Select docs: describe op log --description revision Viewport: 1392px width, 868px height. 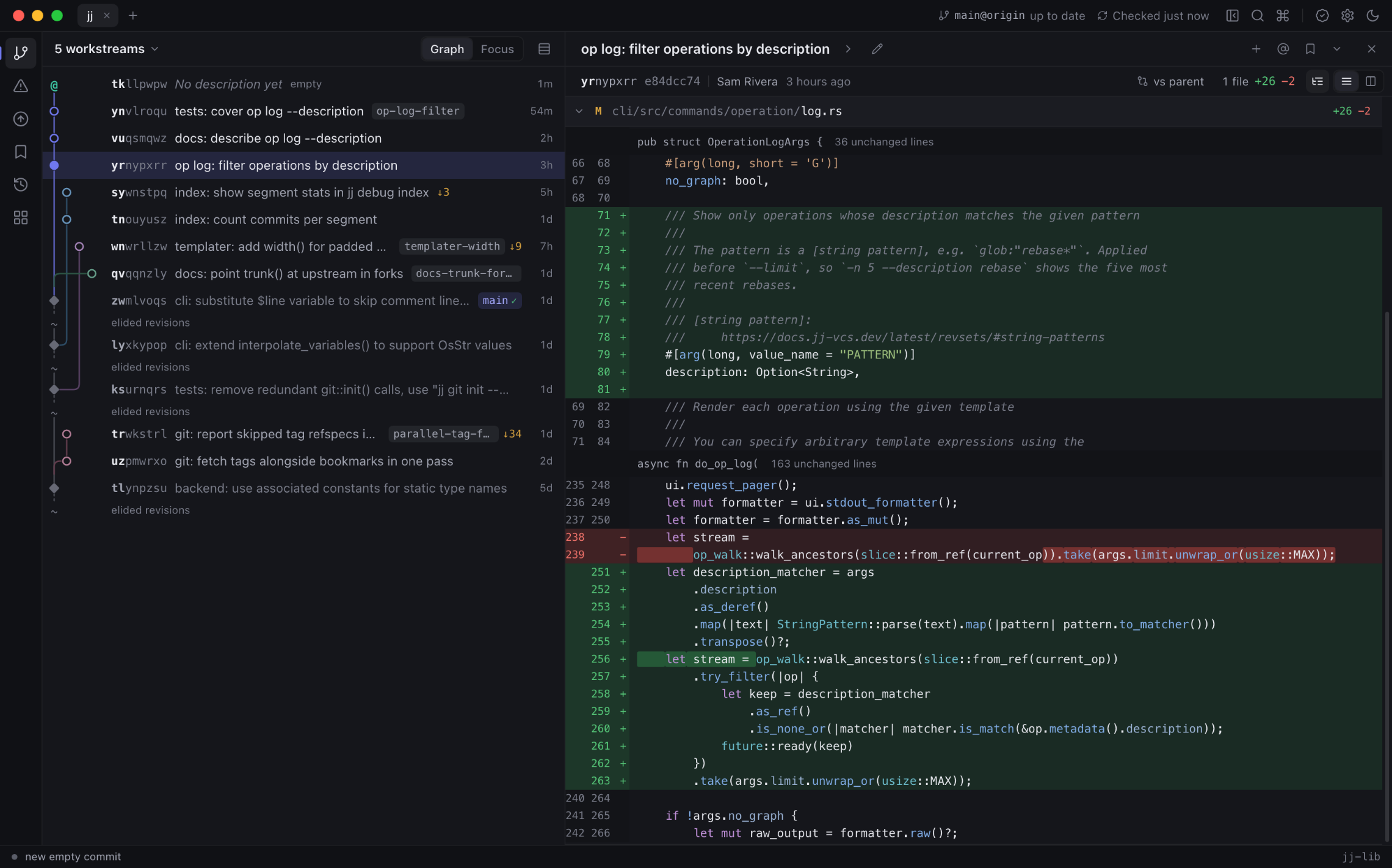303,138
